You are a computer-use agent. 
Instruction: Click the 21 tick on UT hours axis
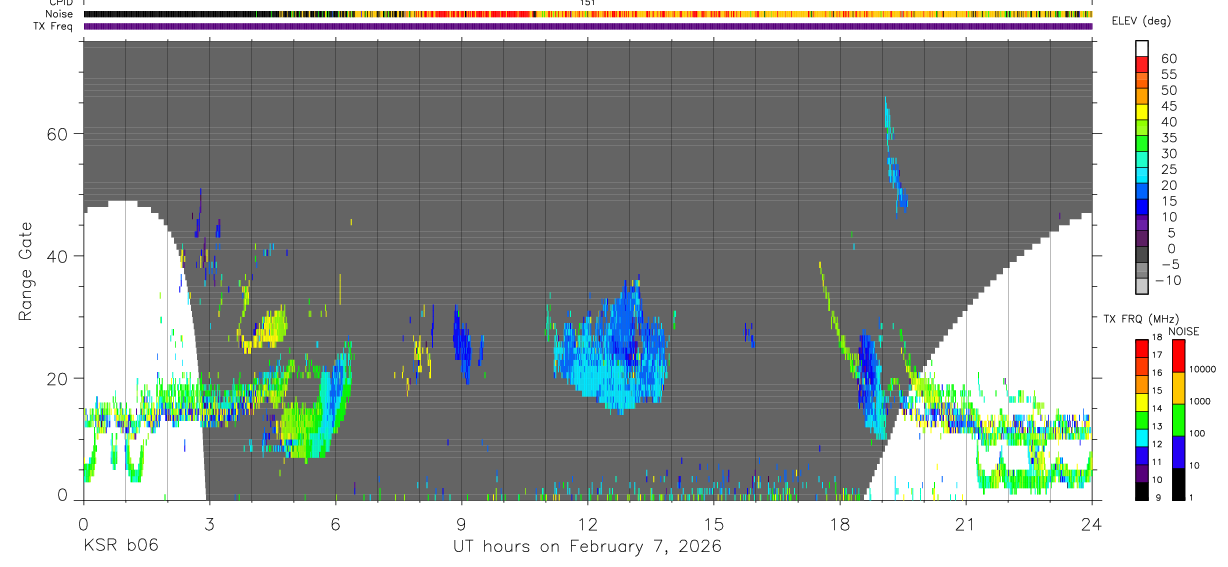[x=966, y=523]
